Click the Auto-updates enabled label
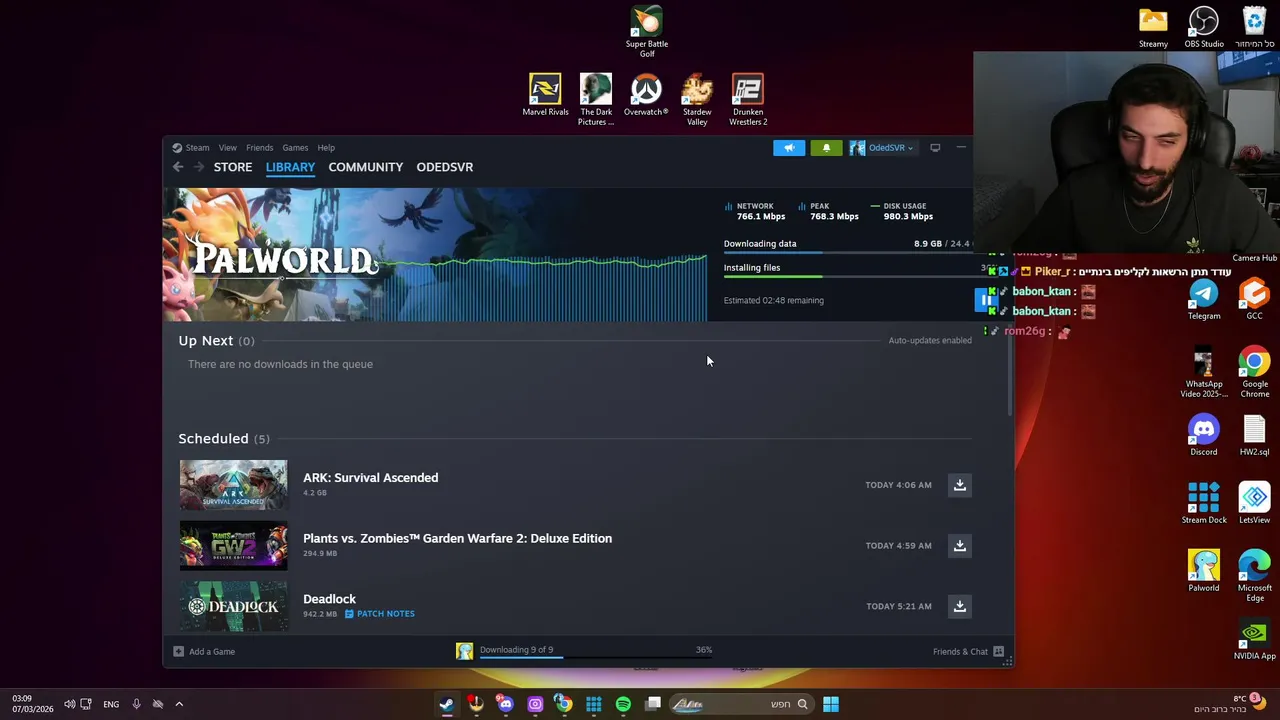The height and width of the screenshot is (720, 1280). pyautogui.click(x=930, y=341)
